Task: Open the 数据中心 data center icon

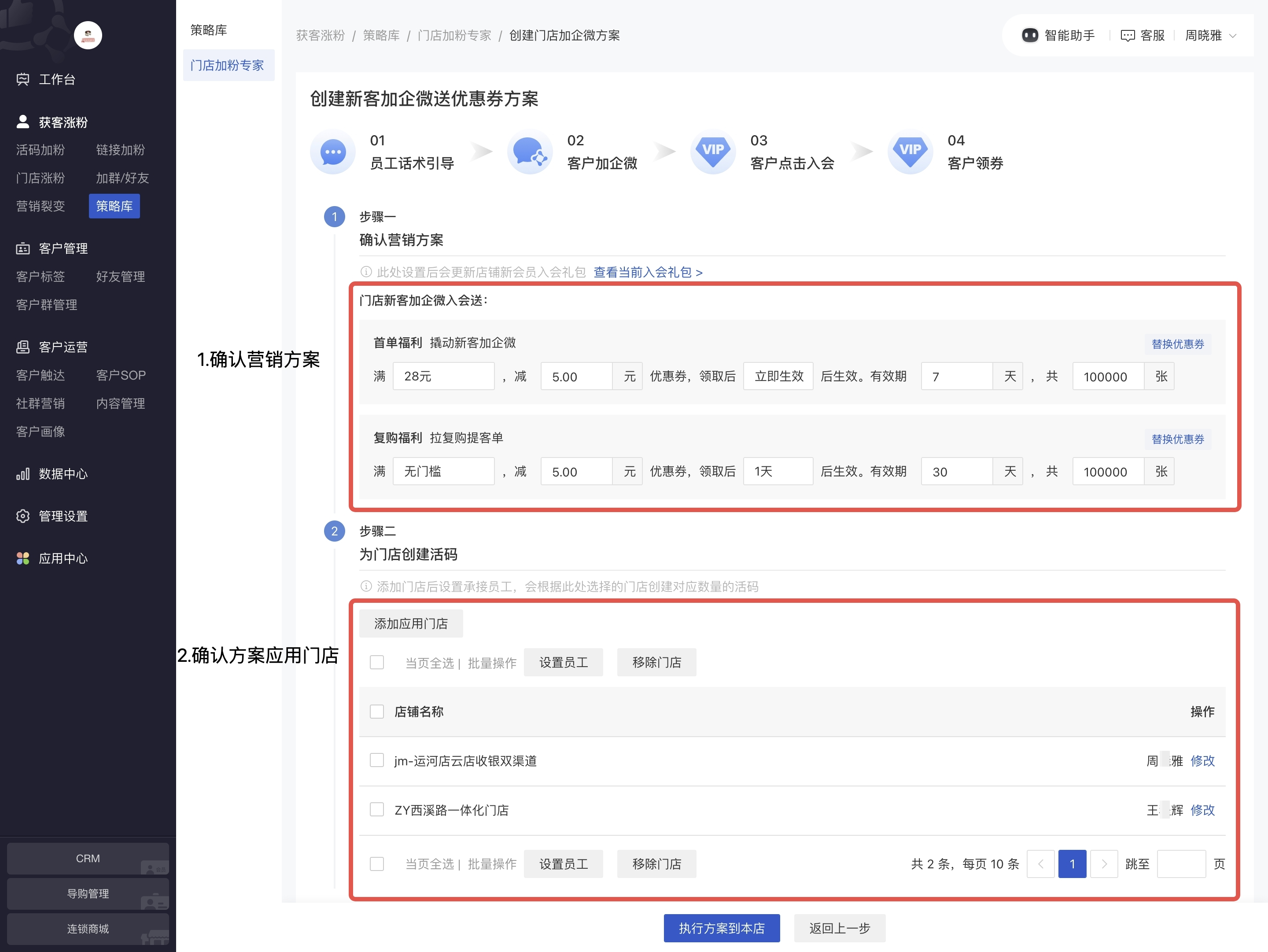Action: [22, 474]
